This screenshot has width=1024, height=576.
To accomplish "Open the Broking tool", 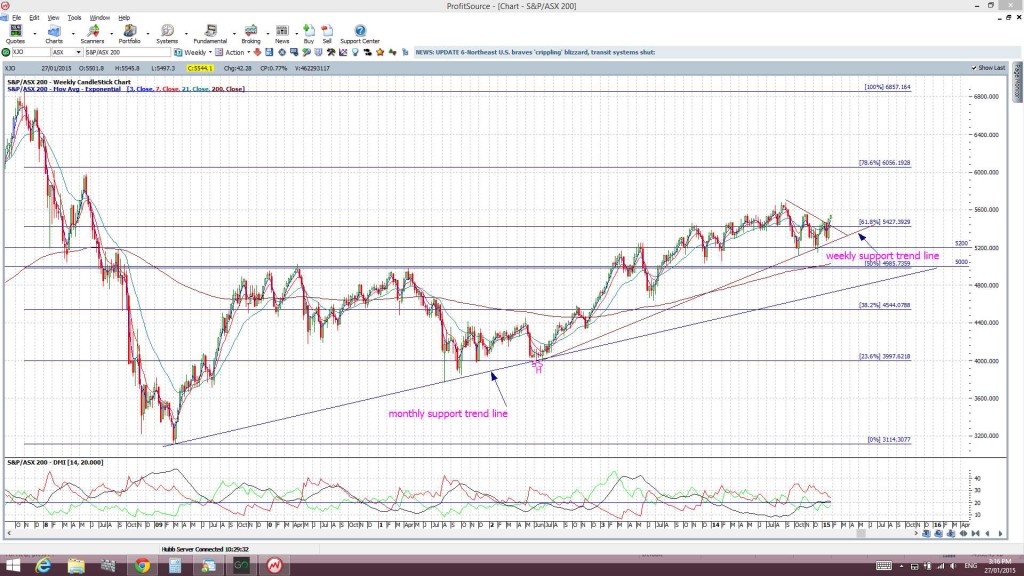I will (x=251, y=34).
